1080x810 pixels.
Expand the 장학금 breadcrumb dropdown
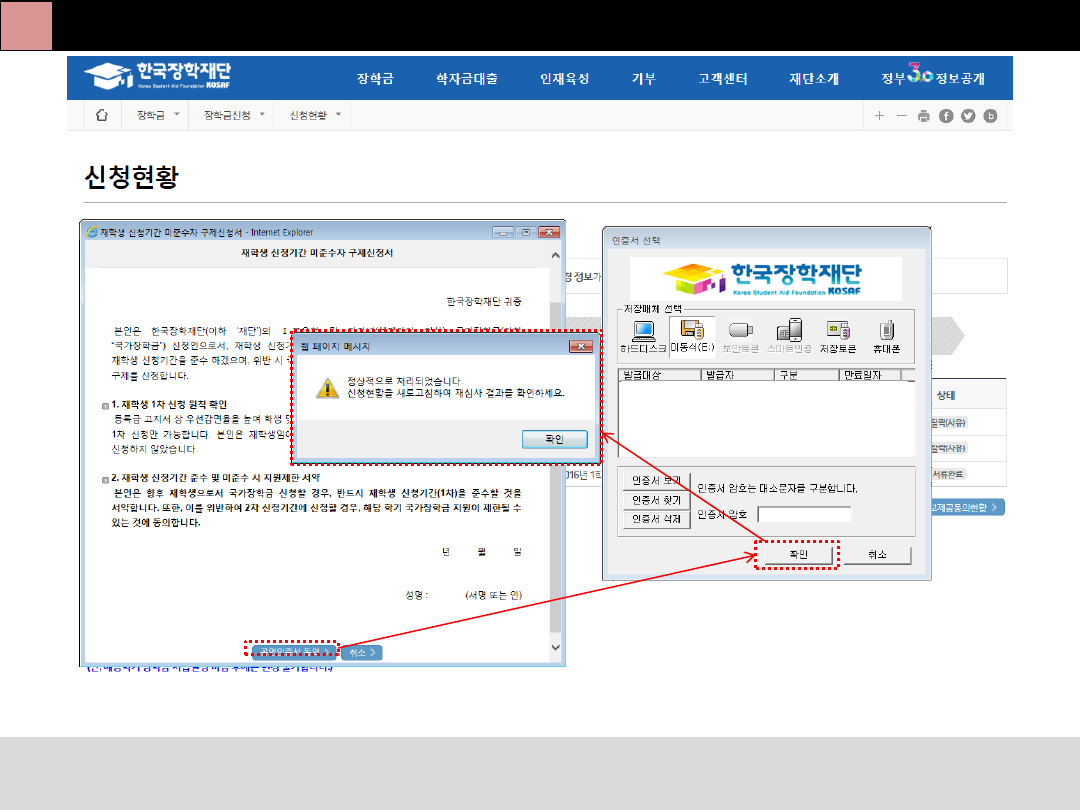[x=158, y=115]
